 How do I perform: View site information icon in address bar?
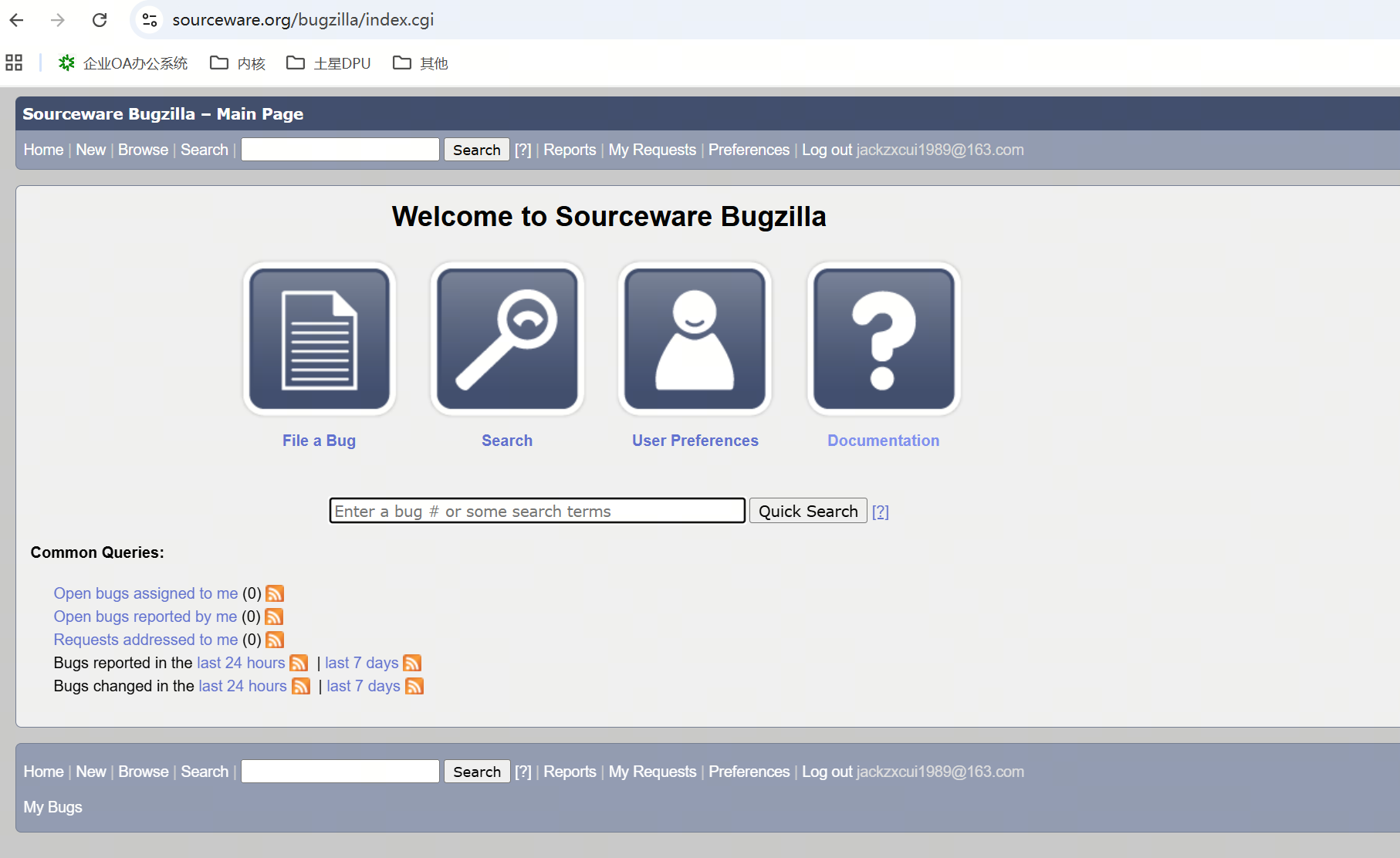(150, 20)
